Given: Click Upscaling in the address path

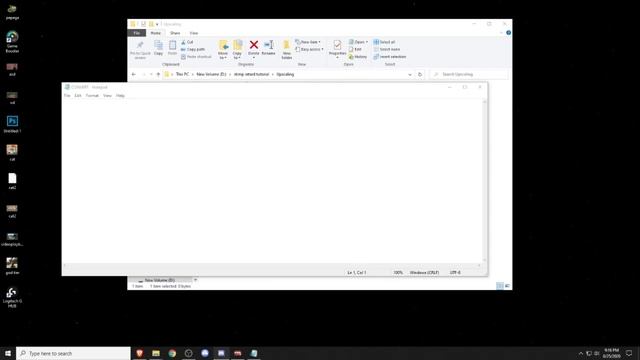Looking at the screenshot, I should (x=285, y=74).
